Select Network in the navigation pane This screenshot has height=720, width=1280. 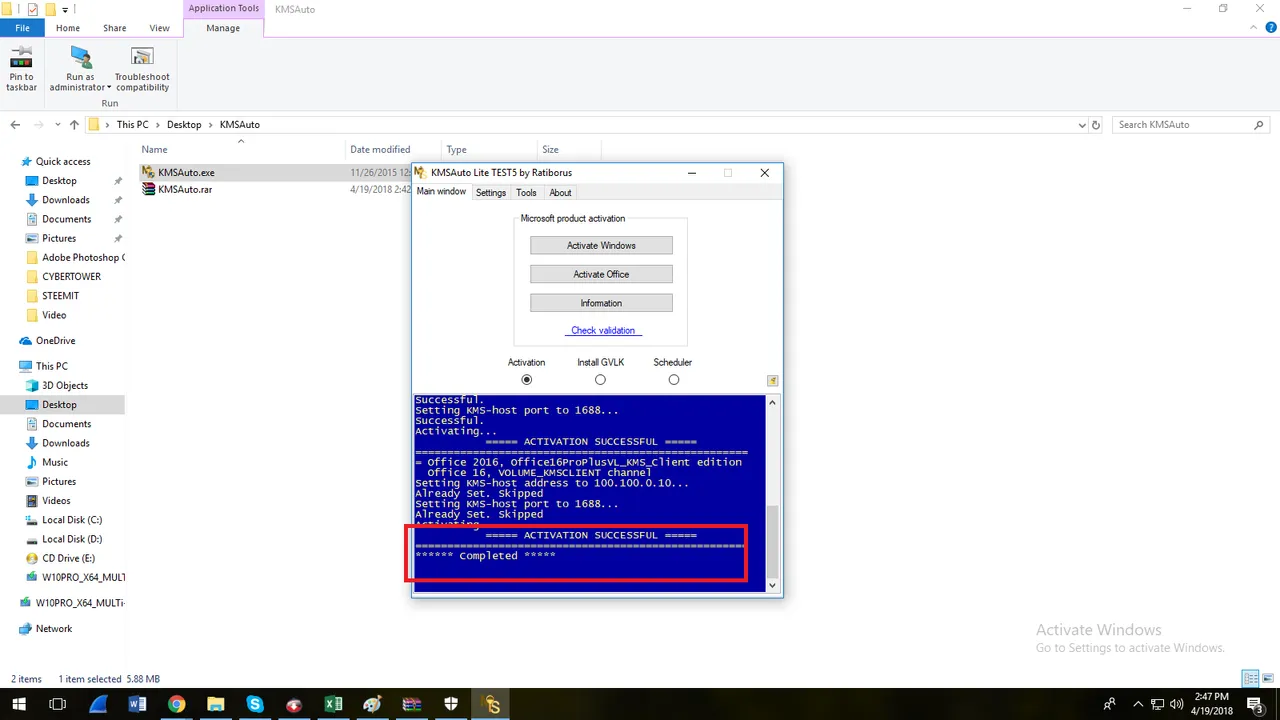click(54, 629)
